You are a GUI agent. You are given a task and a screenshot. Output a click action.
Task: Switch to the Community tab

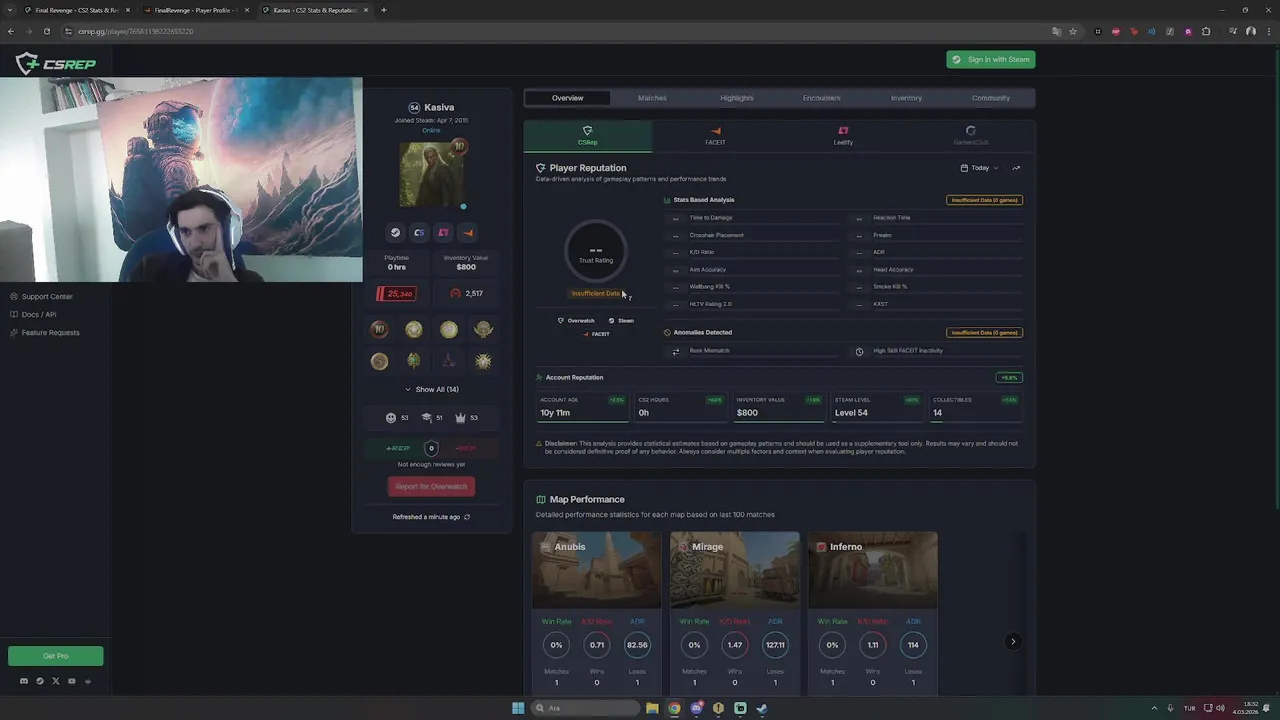(991, 98)
